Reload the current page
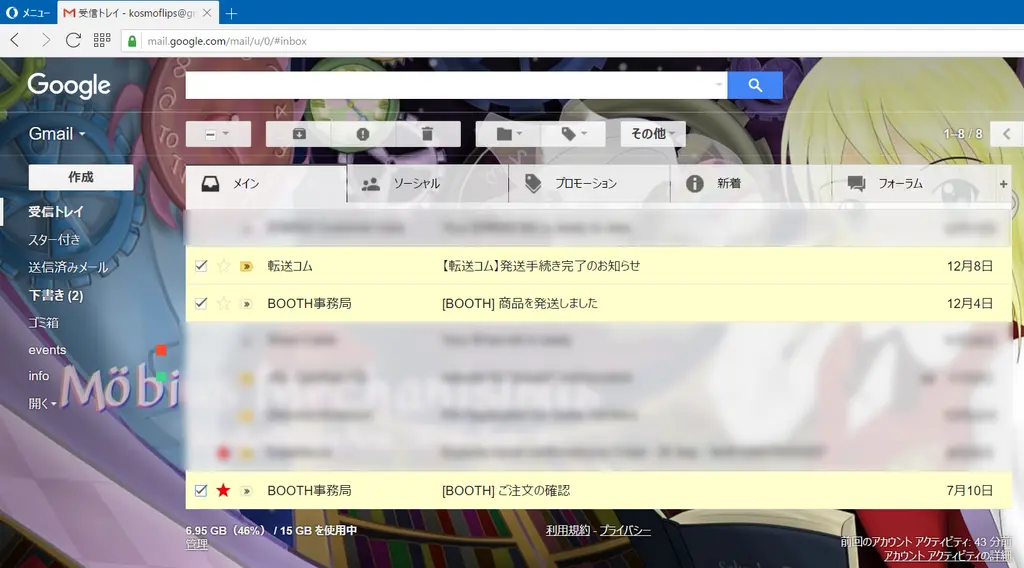The image size is (1024, 568). (x=73, y=40)
